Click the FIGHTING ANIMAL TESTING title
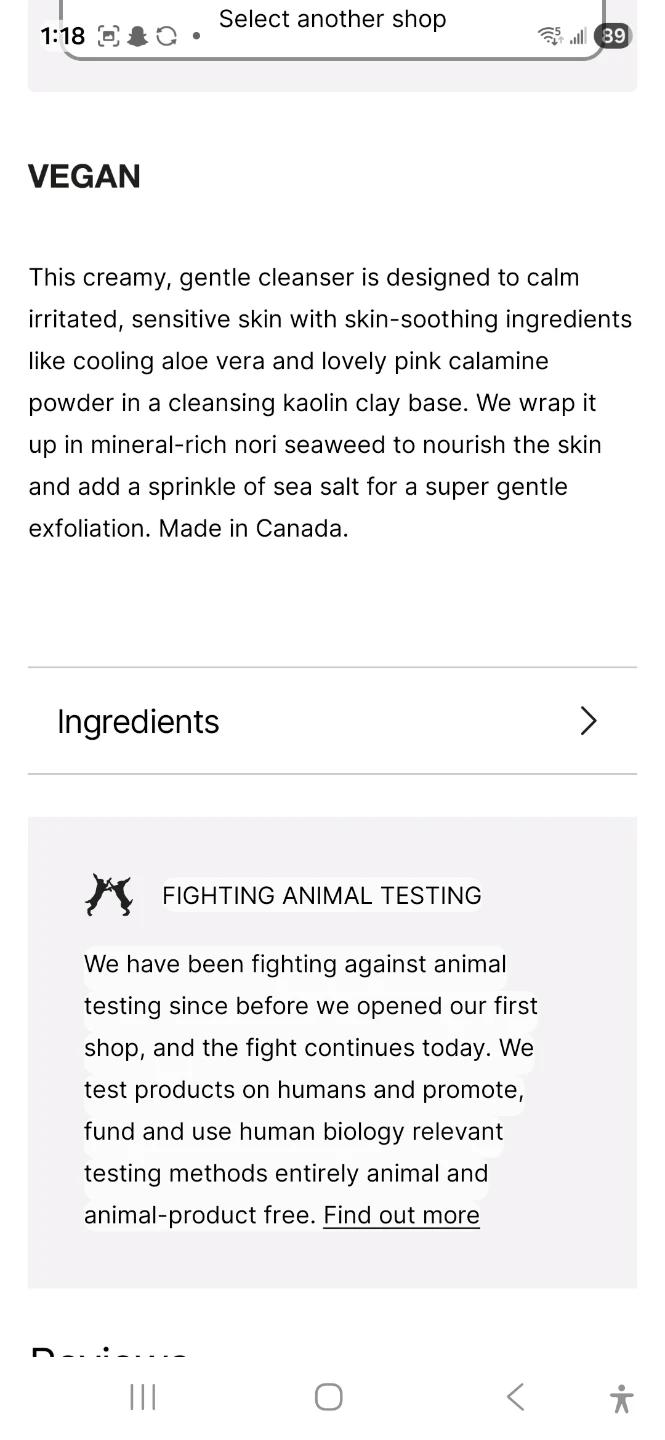 (x=321, y=895)
